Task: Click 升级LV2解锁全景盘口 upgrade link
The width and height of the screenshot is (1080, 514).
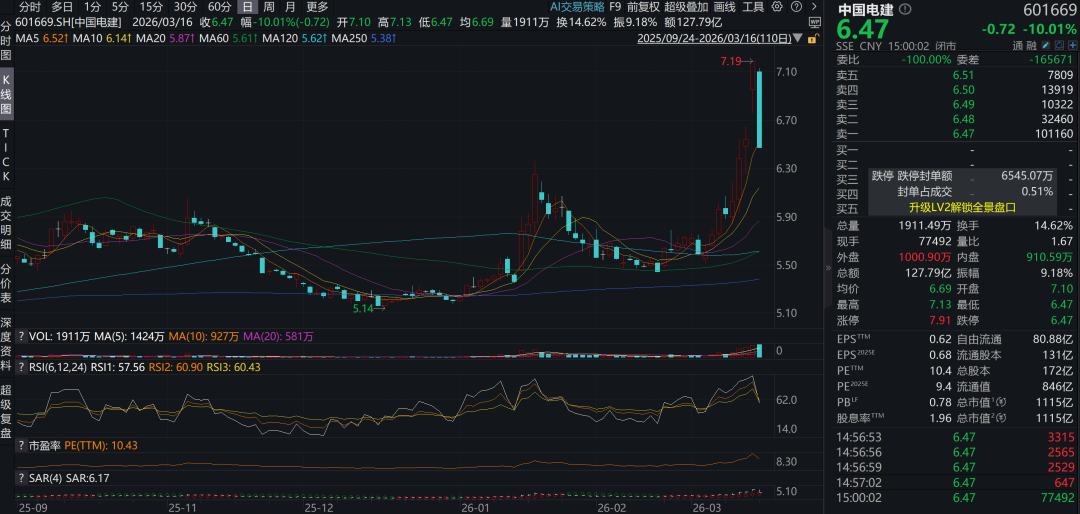Action: [x=961, y=208]
